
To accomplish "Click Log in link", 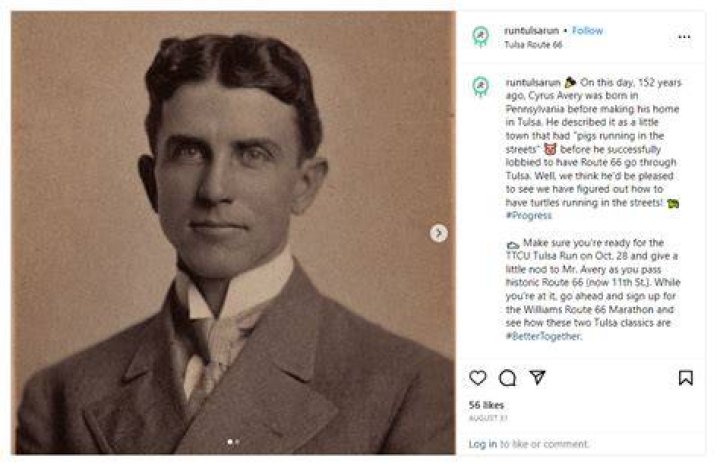I will point(483,444).
